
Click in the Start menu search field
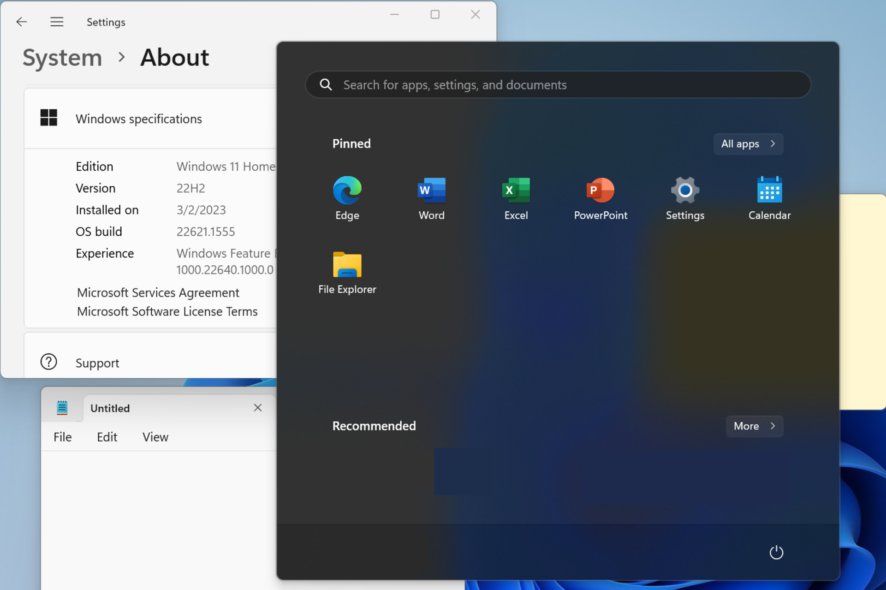[558, 85]
